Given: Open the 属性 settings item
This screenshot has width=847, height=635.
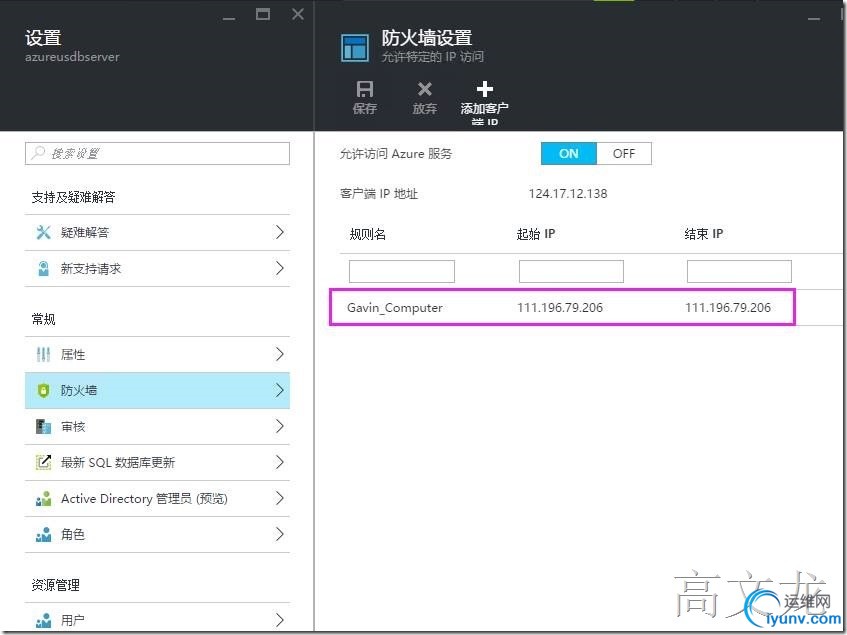Looking at the screenshot, I should click(x=157, y=354).
